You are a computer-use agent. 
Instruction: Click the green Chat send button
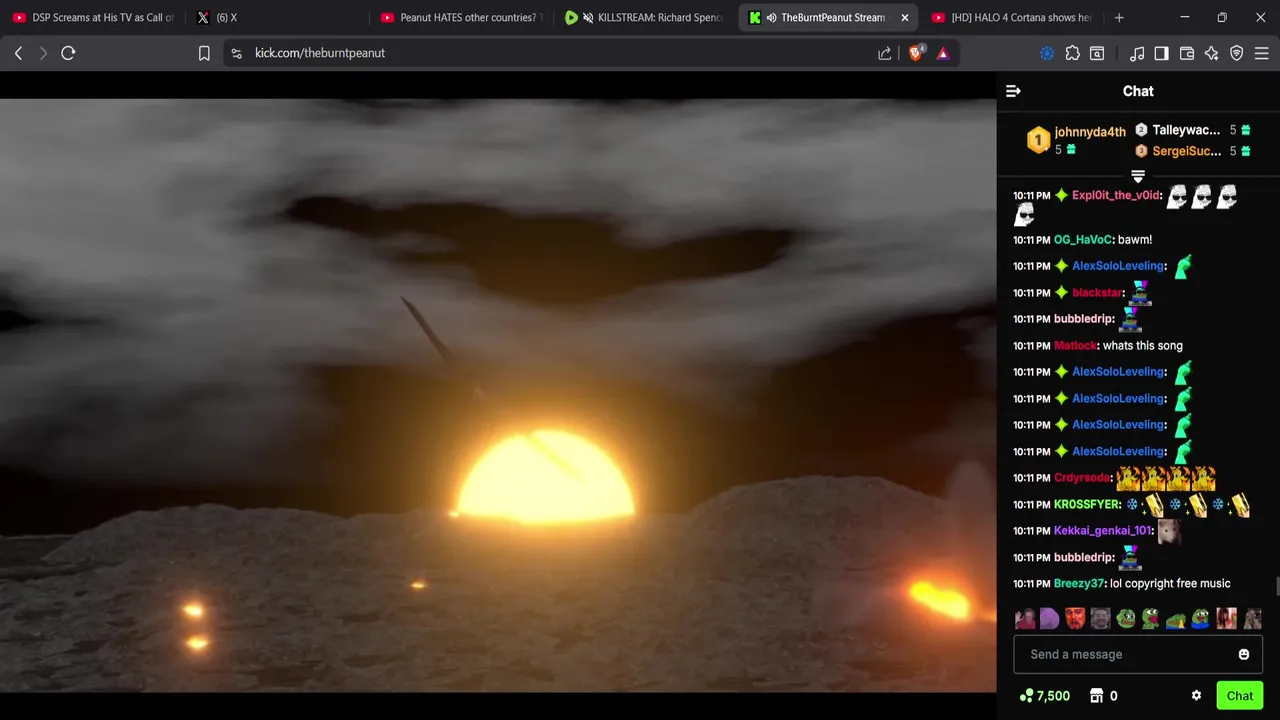[1240, 696]
